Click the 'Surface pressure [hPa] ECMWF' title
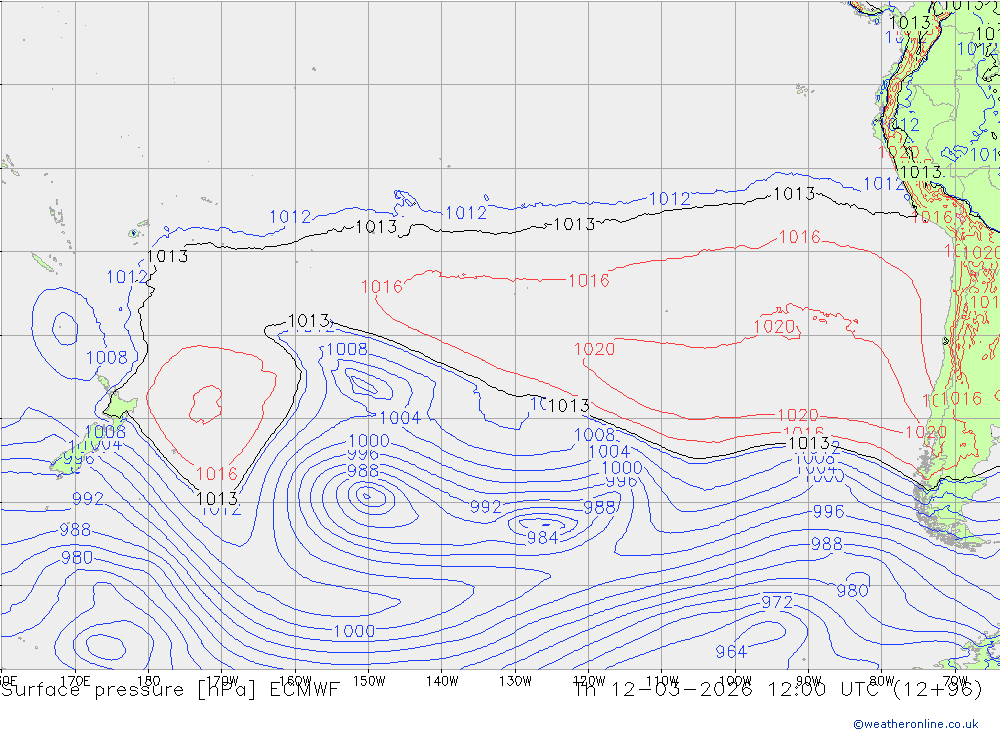Viewport: 1000px width, 733px height. [170, 690]
